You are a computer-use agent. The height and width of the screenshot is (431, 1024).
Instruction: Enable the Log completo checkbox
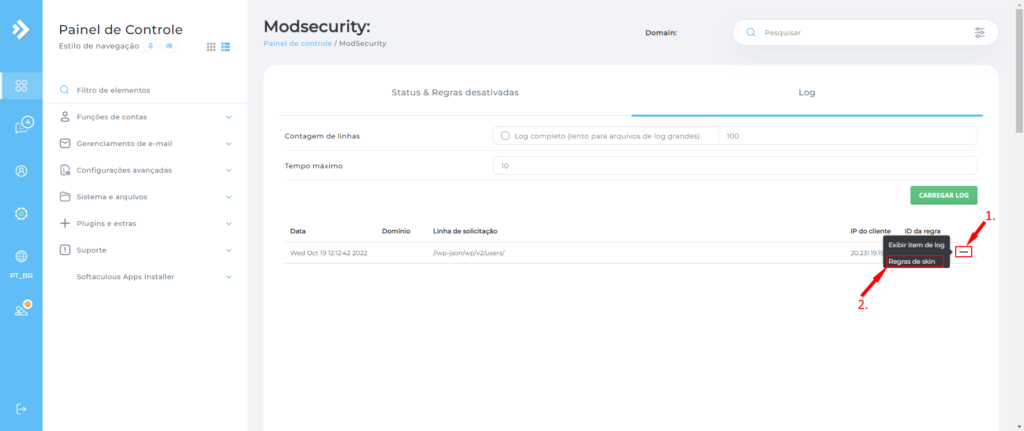pyautogui.click(x=505, y=136)
